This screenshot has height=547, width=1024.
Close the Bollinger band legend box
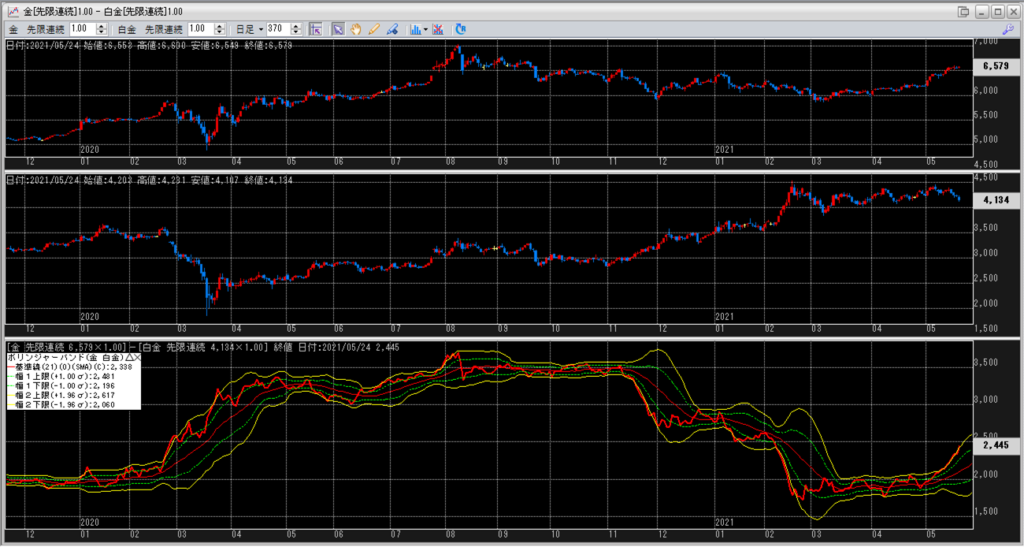coord(137,358)
